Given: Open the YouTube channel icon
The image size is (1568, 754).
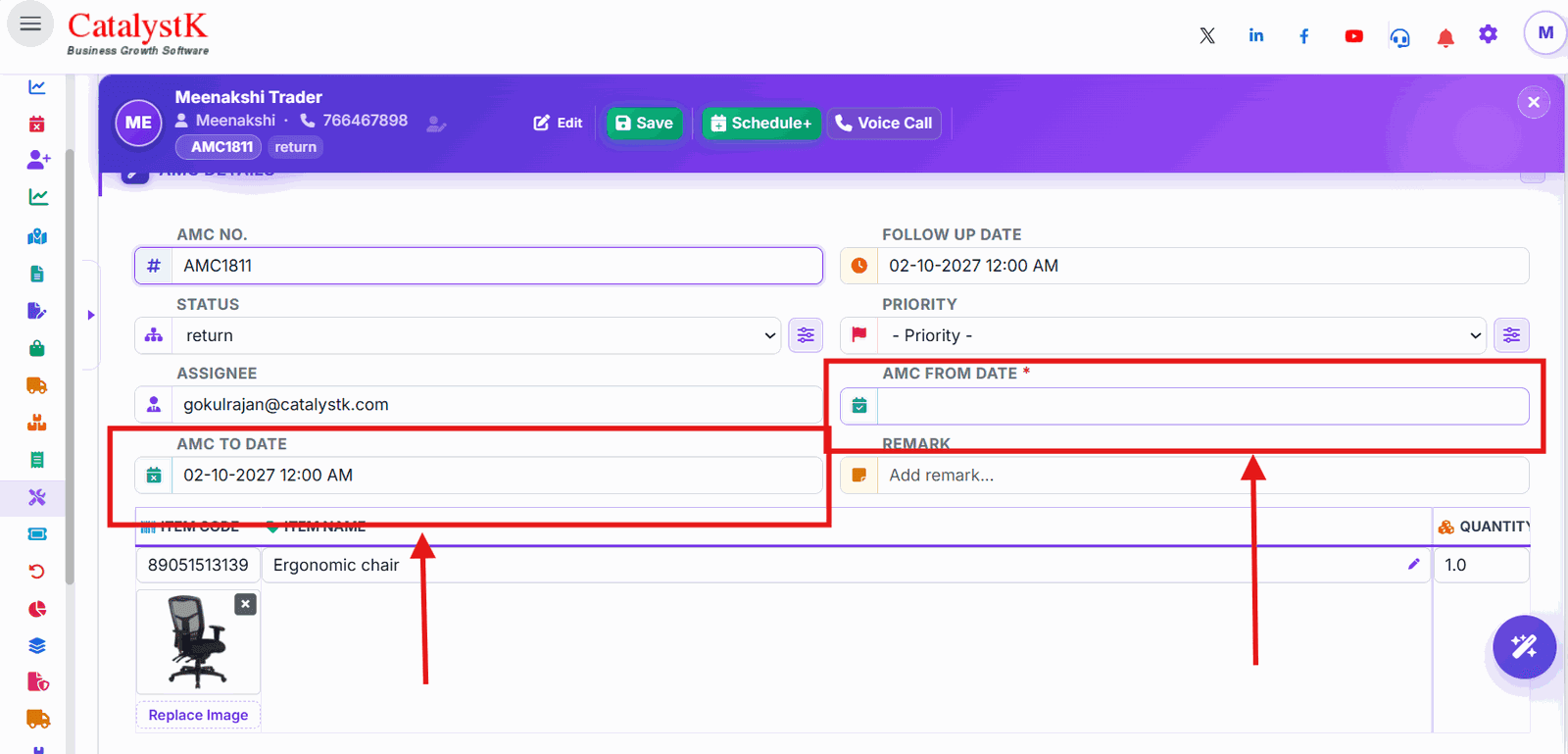Looking at the screenshot, I should pos(1354,36).
